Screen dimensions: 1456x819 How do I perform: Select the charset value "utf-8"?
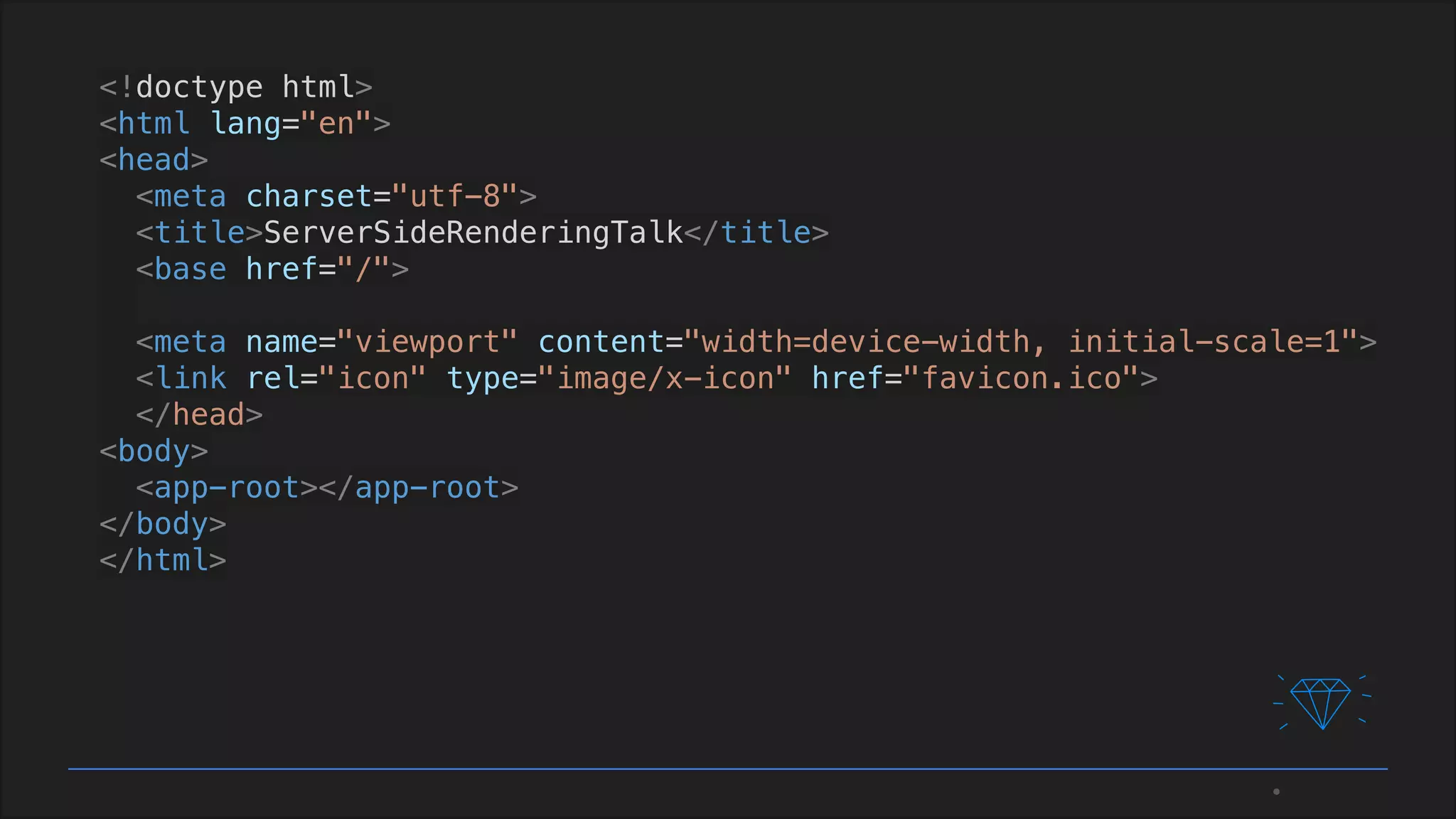point(454,196)
